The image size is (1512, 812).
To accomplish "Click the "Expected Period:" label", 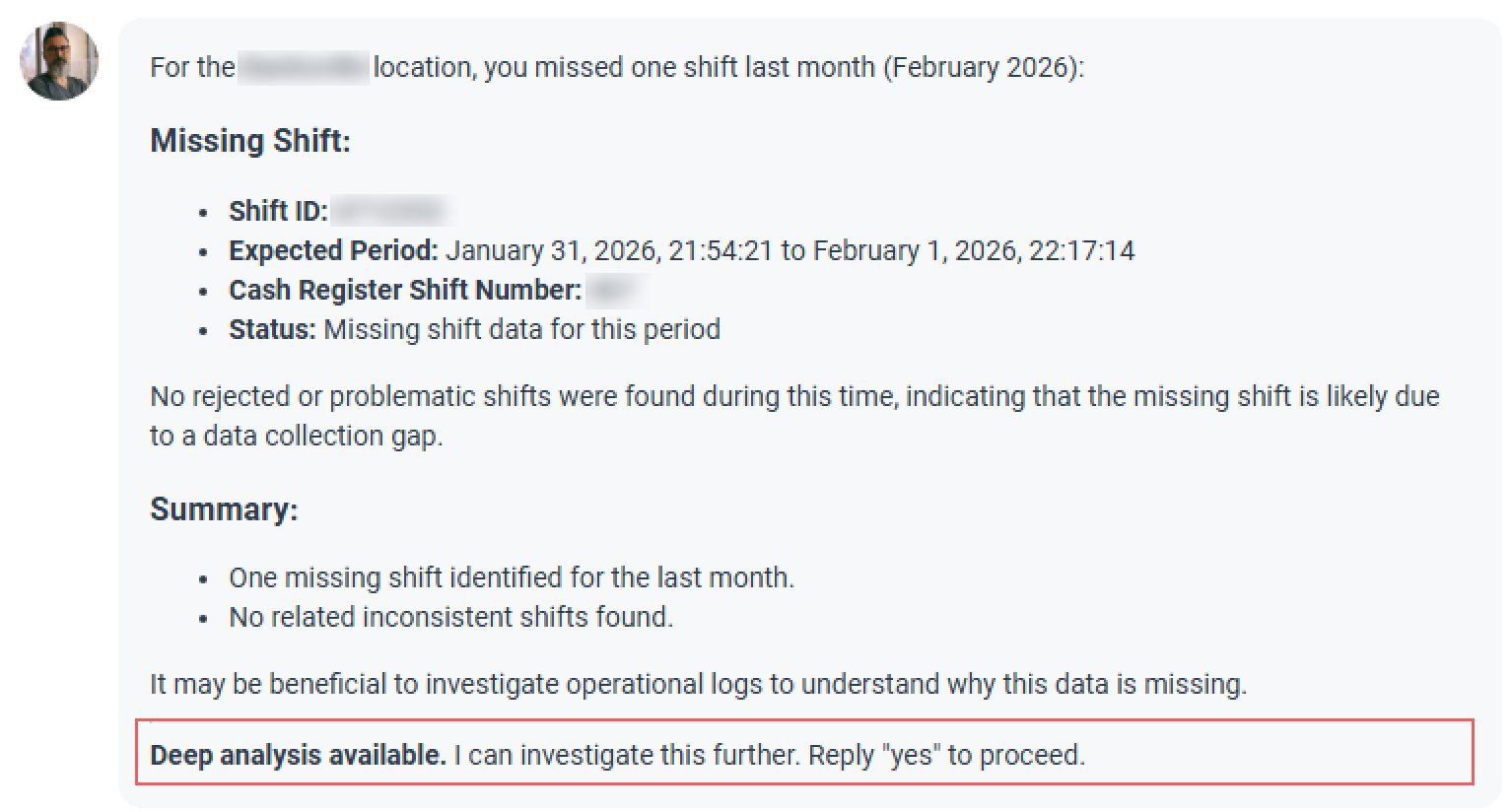I will pyautogui.click(x=333, y=250).
